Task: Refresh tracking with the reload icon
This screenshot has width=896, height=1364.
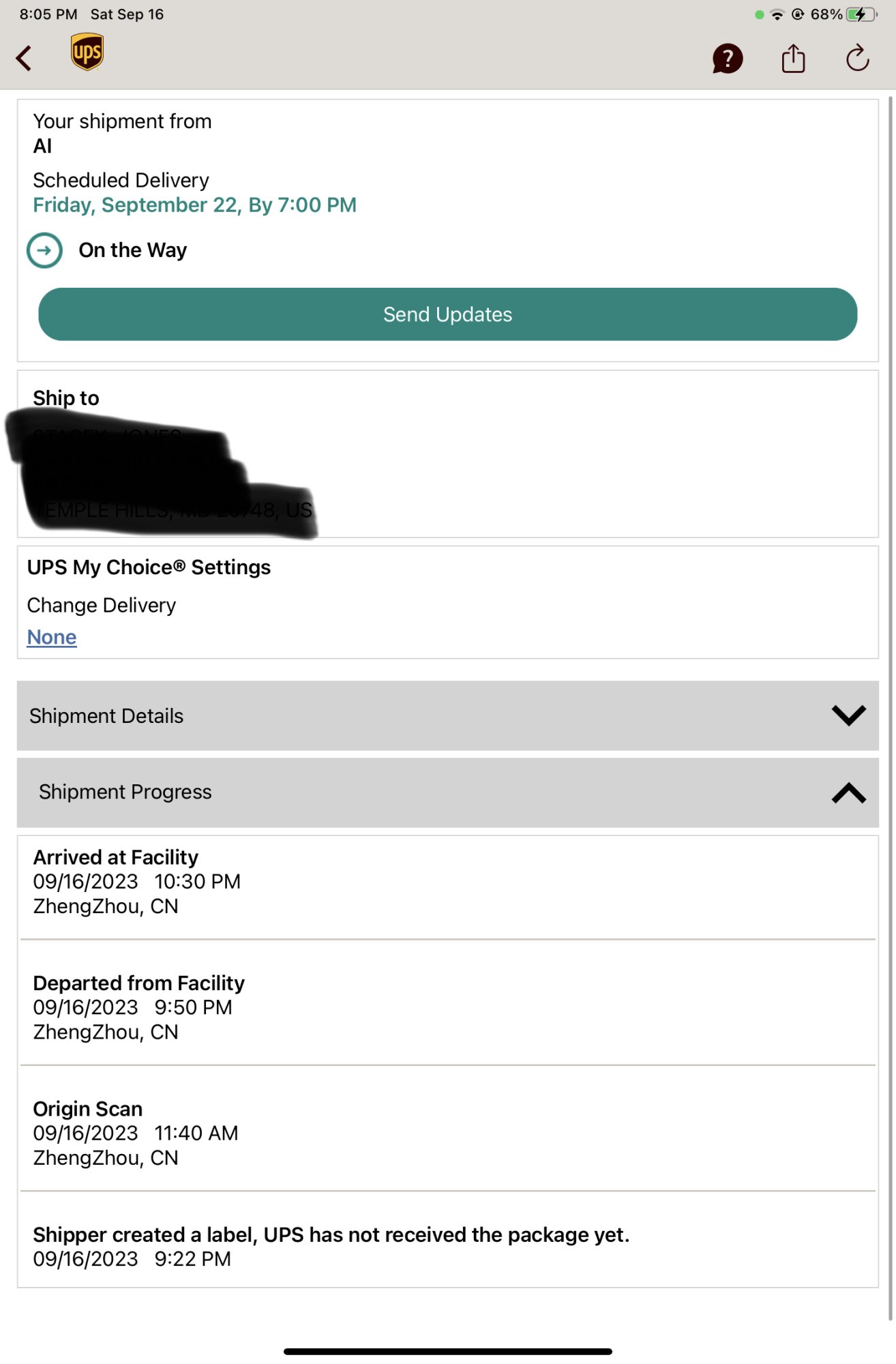Action: [x=857, y=58]
